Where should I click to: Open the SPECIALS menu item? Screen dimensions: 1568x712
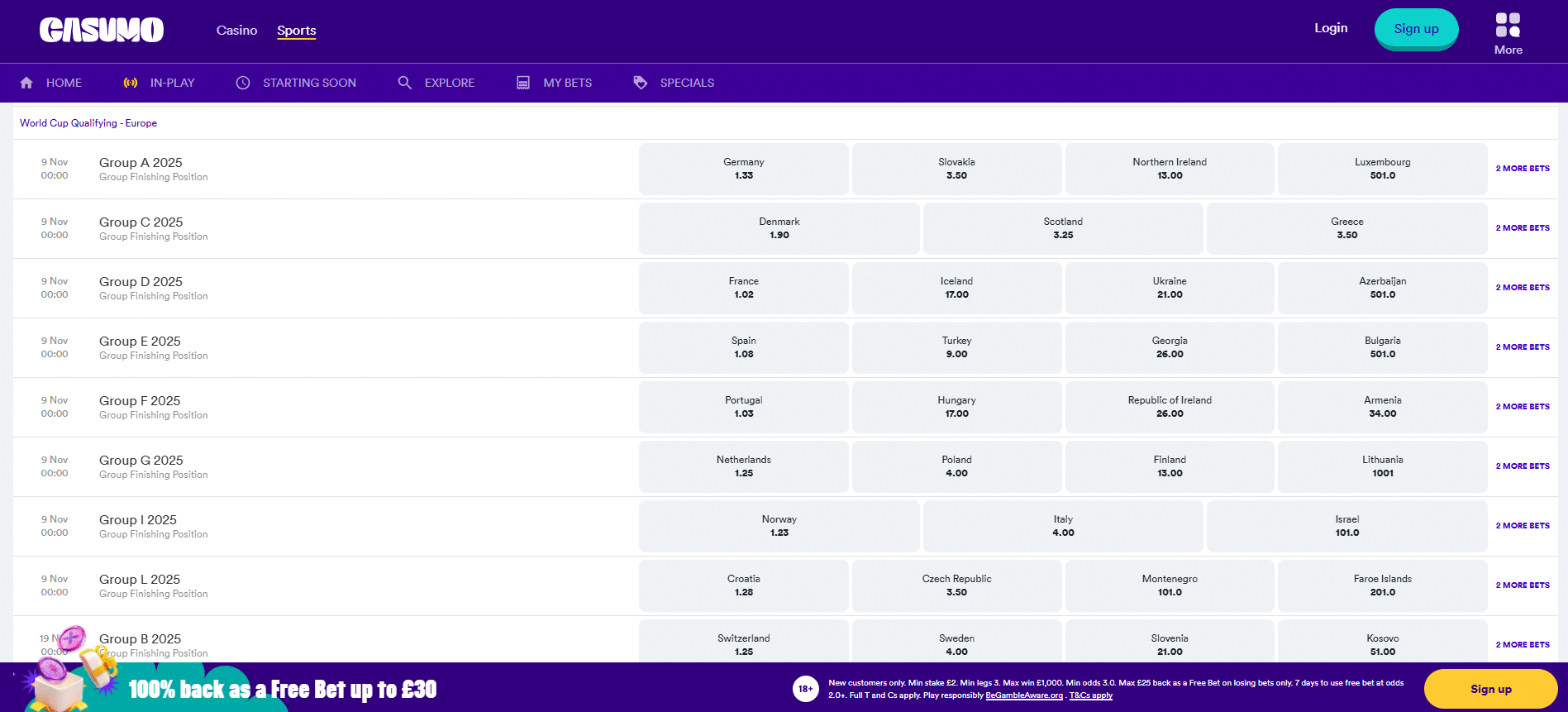(x=687, y=83)
